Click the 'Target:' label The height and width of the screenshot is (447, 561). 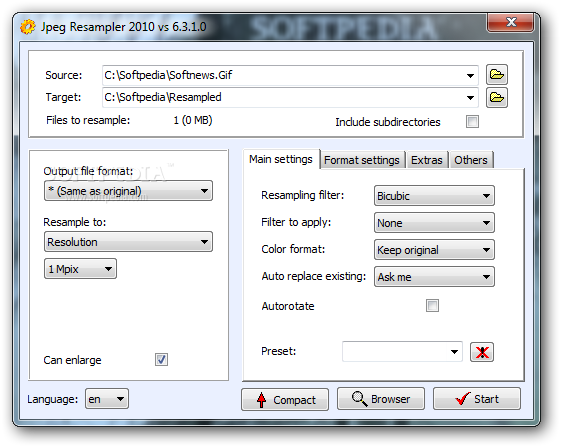click(x=63, y=97)
